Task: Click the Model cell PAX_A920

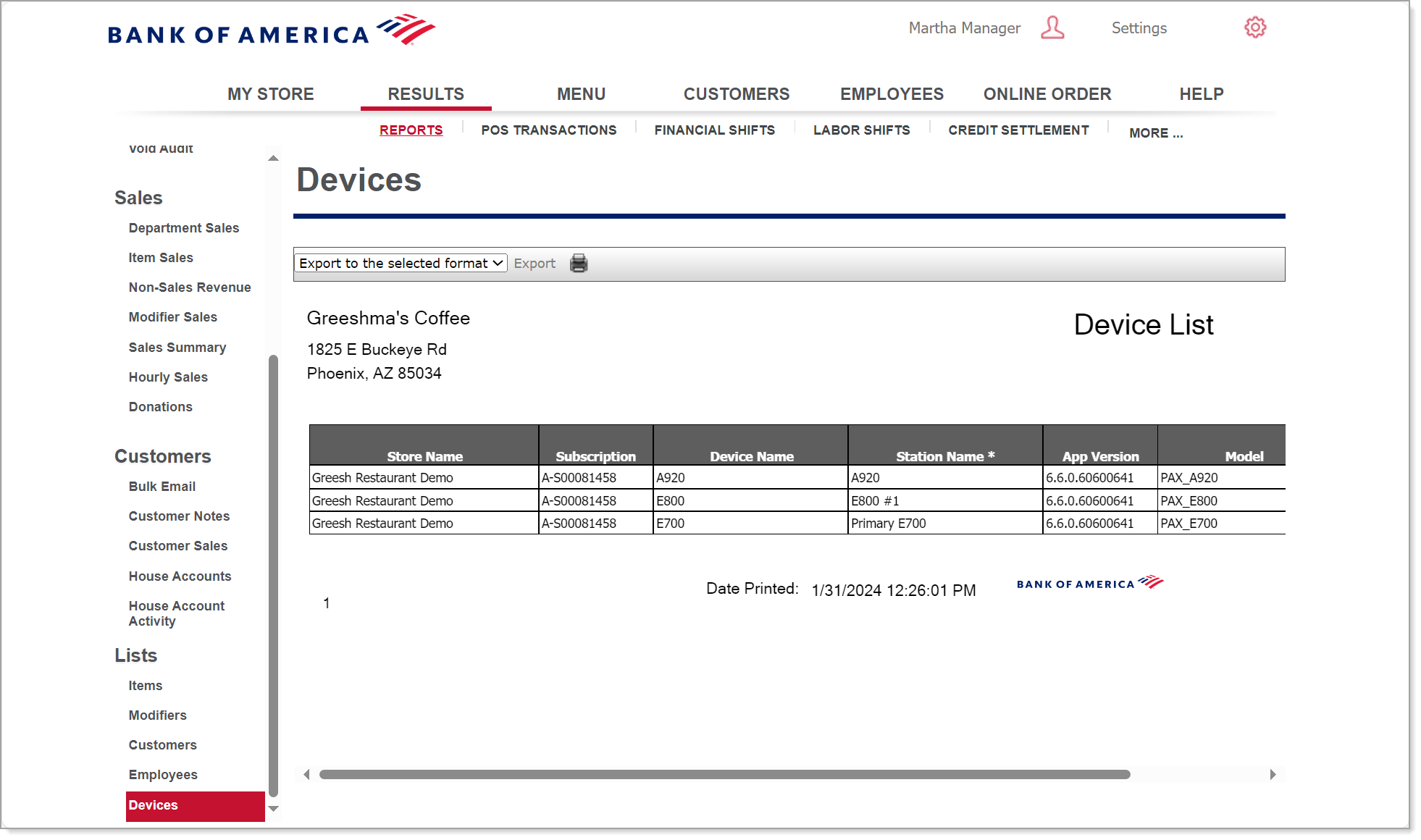Action: coord(1221,478)
